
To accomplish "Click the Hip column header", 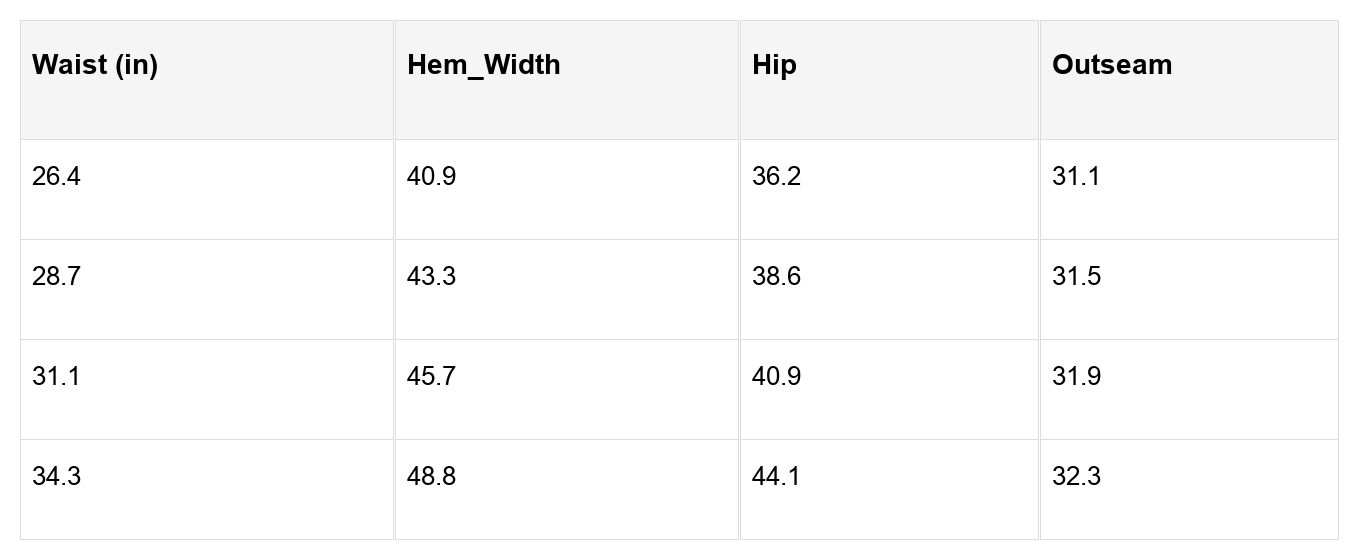I will 774,66.
